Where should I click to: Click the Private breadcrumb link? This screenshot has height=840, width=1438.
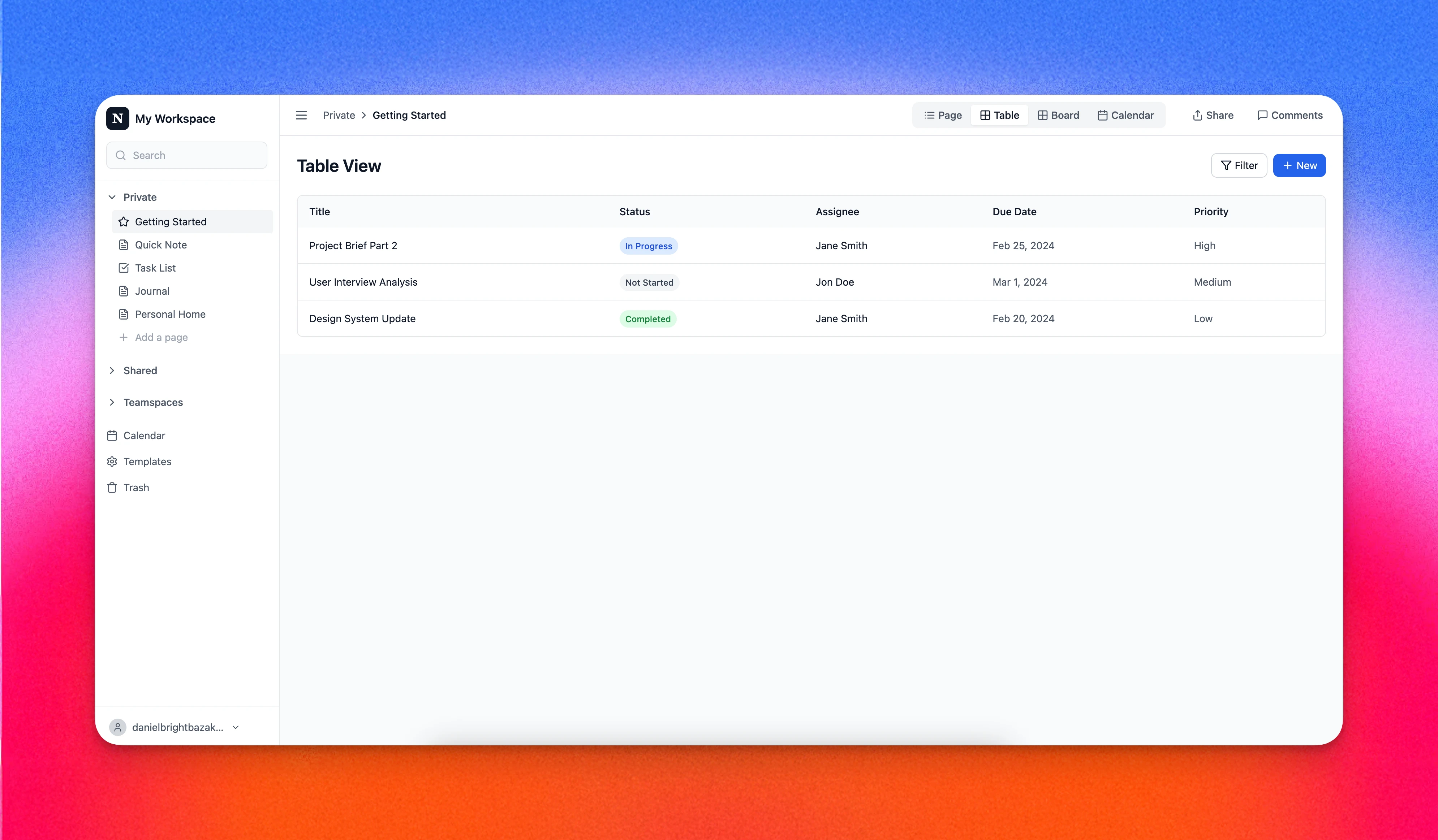[x=339, y=115]
